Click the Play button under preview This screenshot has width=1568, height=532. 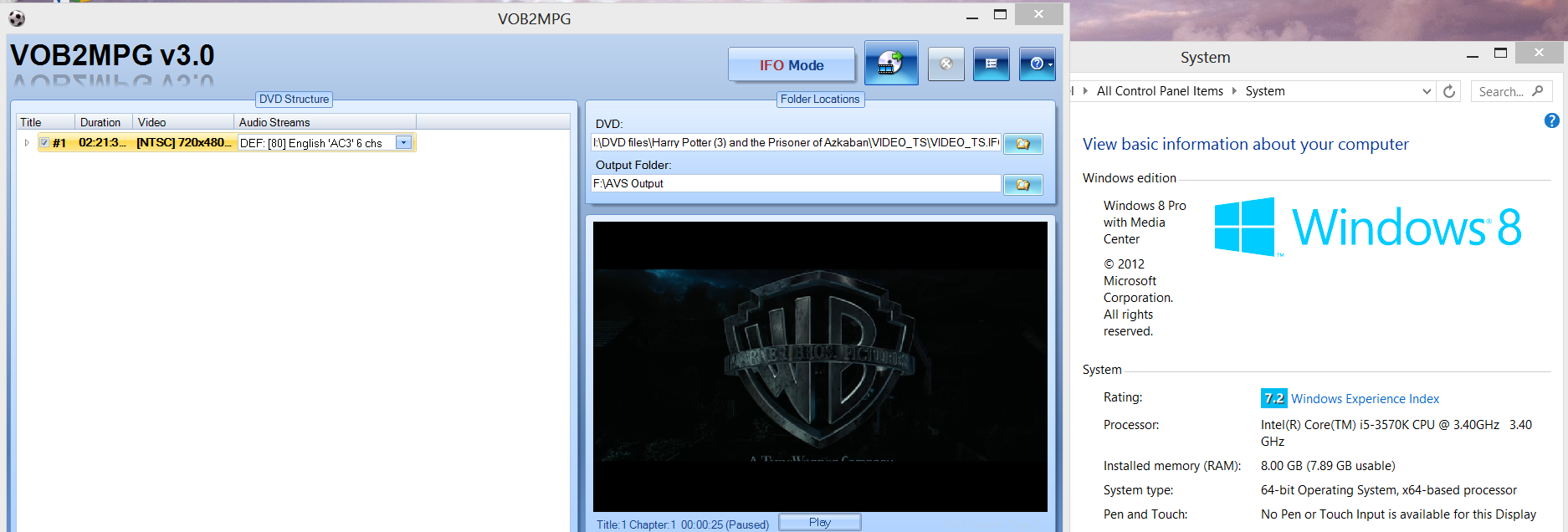coord(820,522)
